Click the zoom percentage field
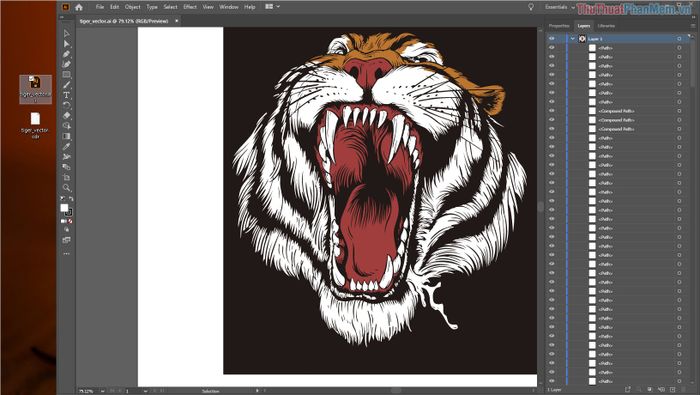Screen dimensions: 700x395 pyautogui.click(x=88, y=391)
